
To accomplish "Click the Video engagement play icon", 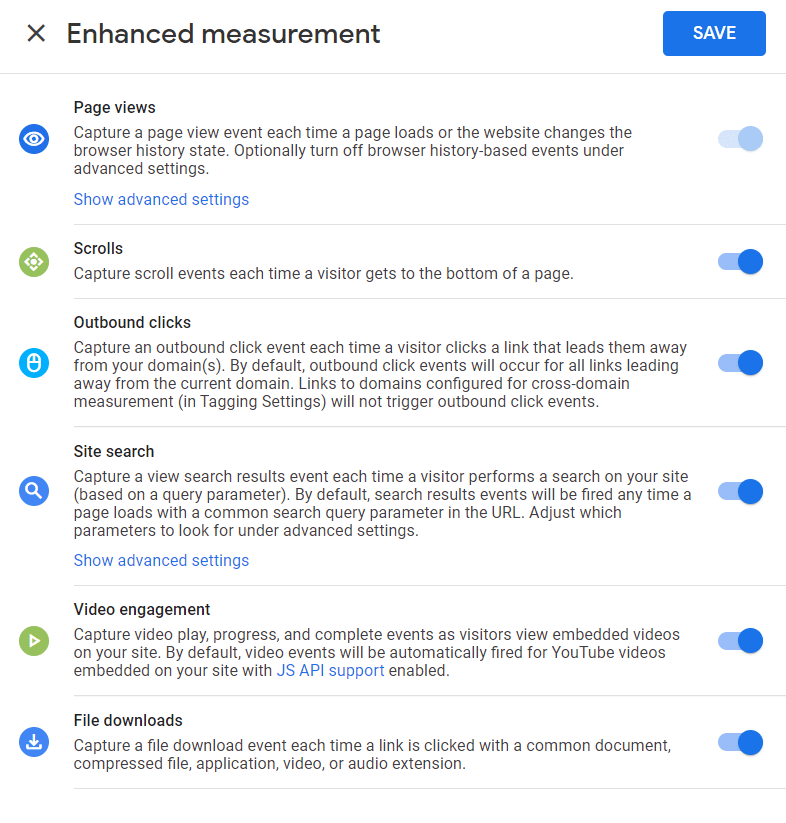I will pos(33,641).
